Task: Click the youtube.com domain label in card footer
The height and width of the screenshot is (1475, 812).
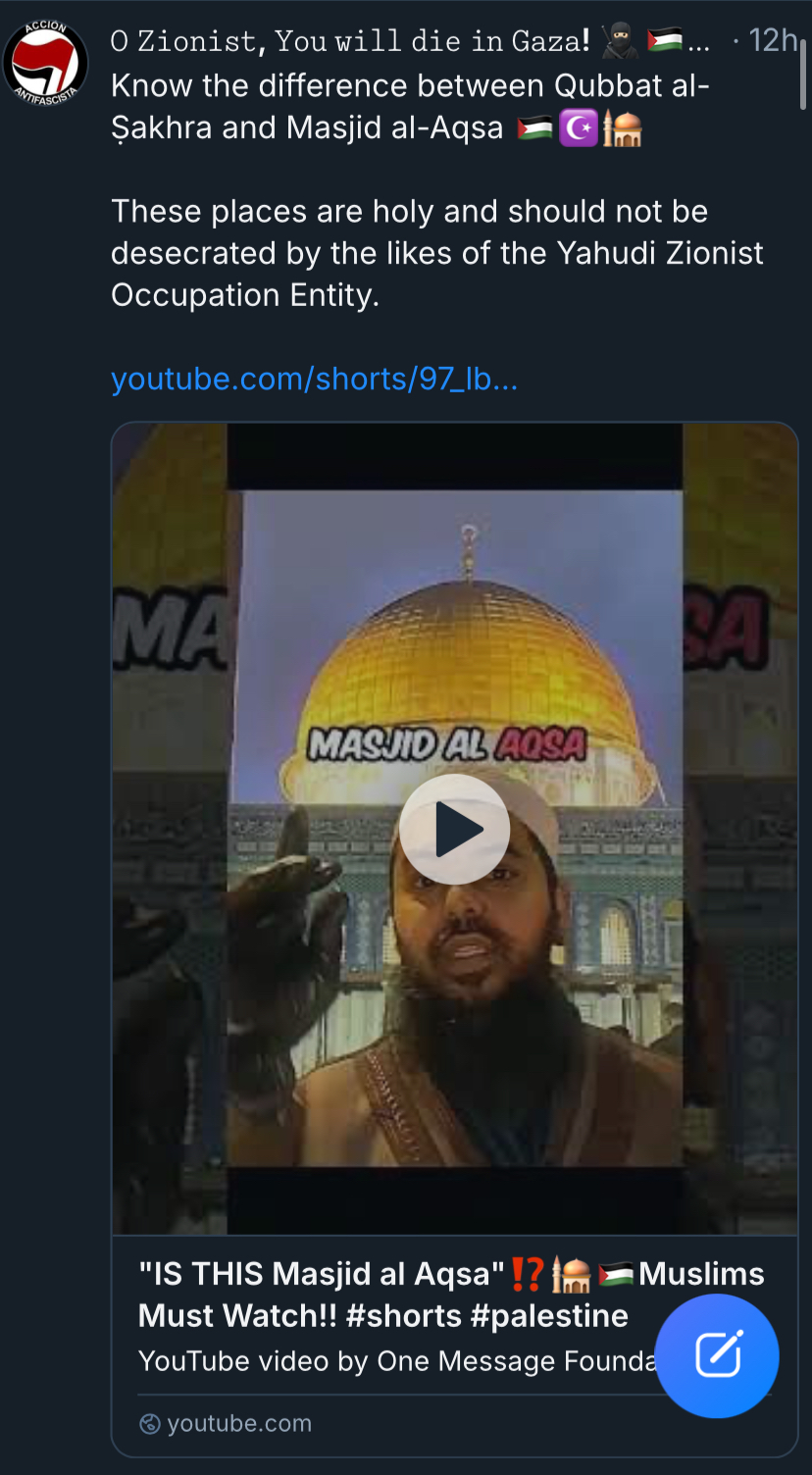Action: point(239,1424)
